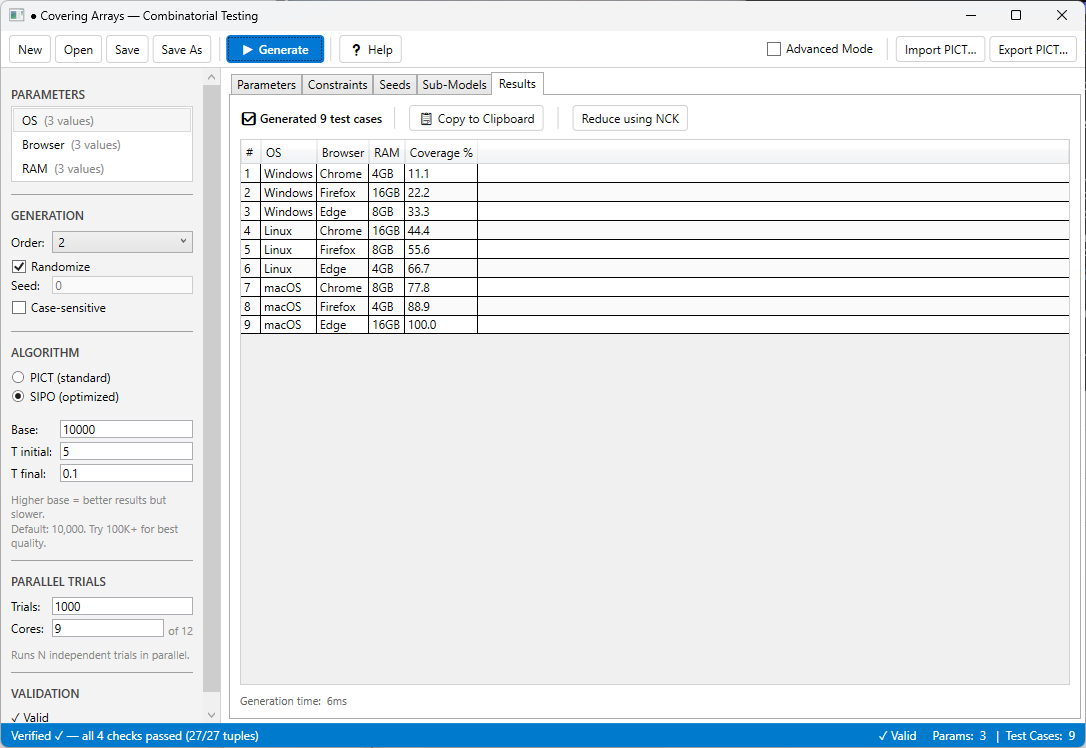Screen dimensions: 1086x748
Task: Click Reduce using NCK
Action: pyautogui.click(x=629, y=118)
